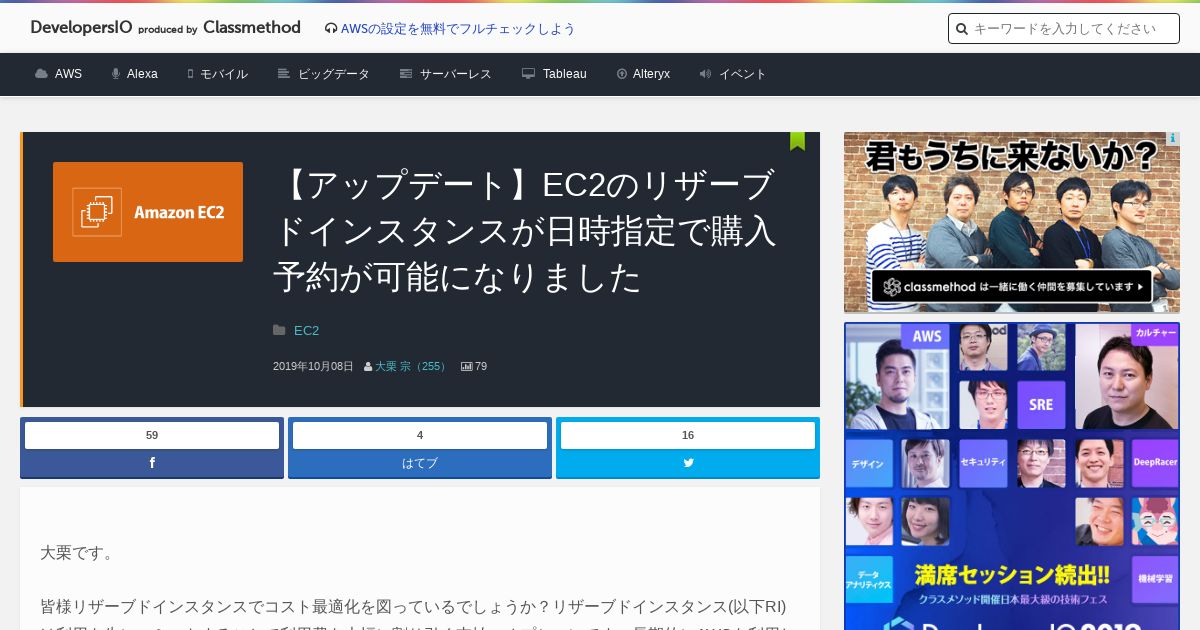Open the EC2 category link
The width and height of the screenshot is (1200, 630).
pyautogui.click(x=306, y=330)
